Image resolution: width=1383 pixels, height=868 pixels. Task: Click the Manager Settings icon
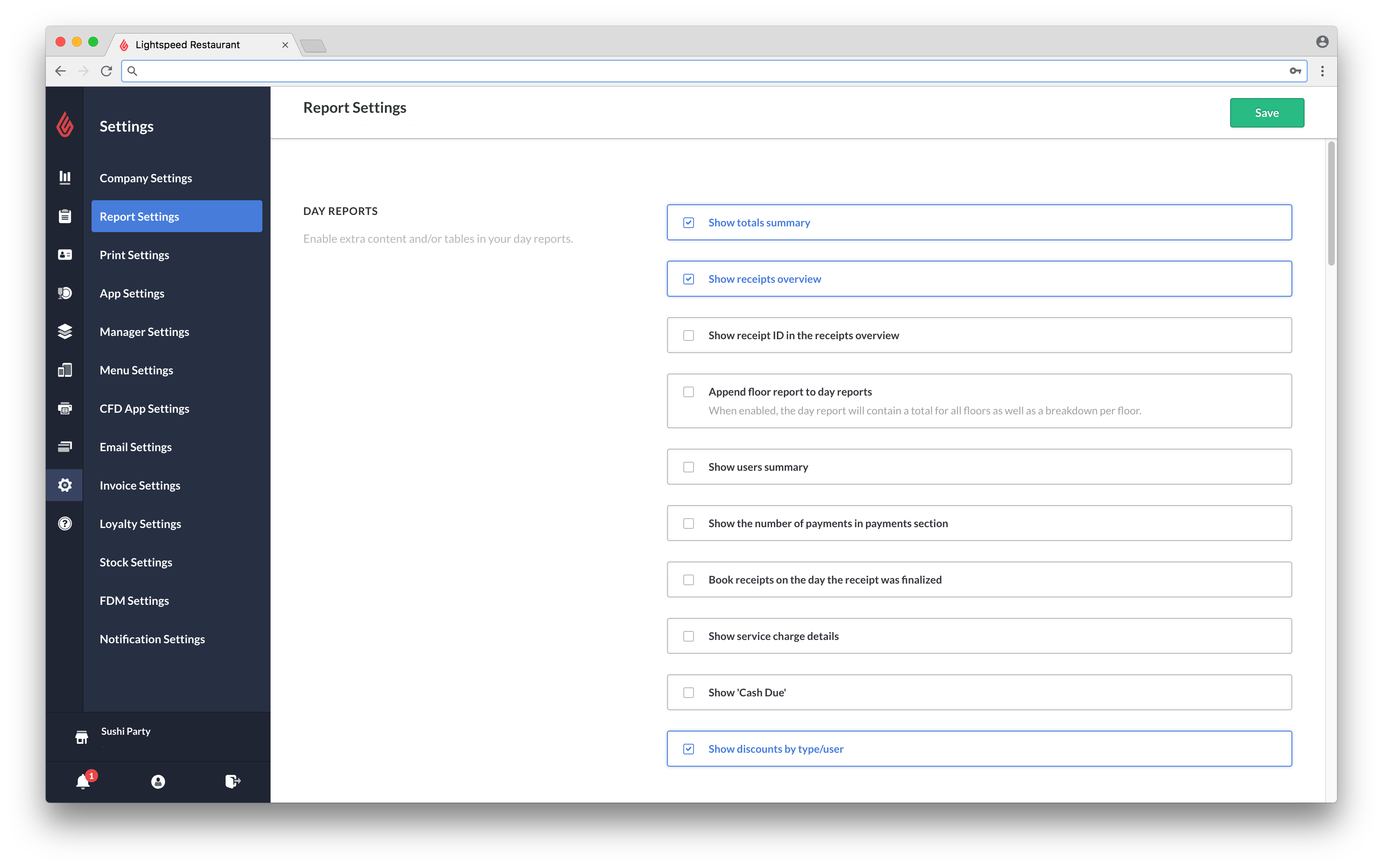[65, 331]
